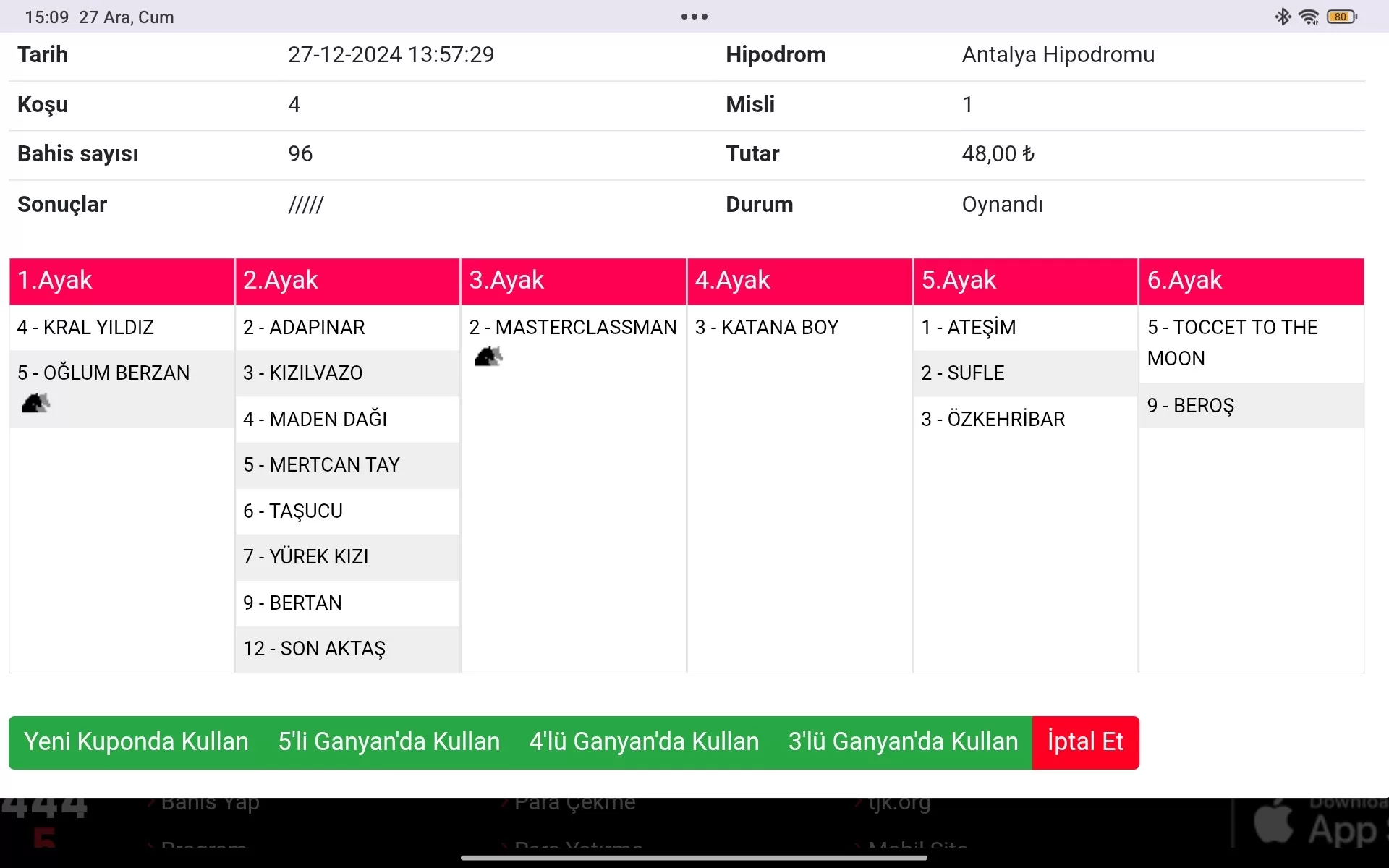Tap the battery indicator icon

(x=1341, y=17)
